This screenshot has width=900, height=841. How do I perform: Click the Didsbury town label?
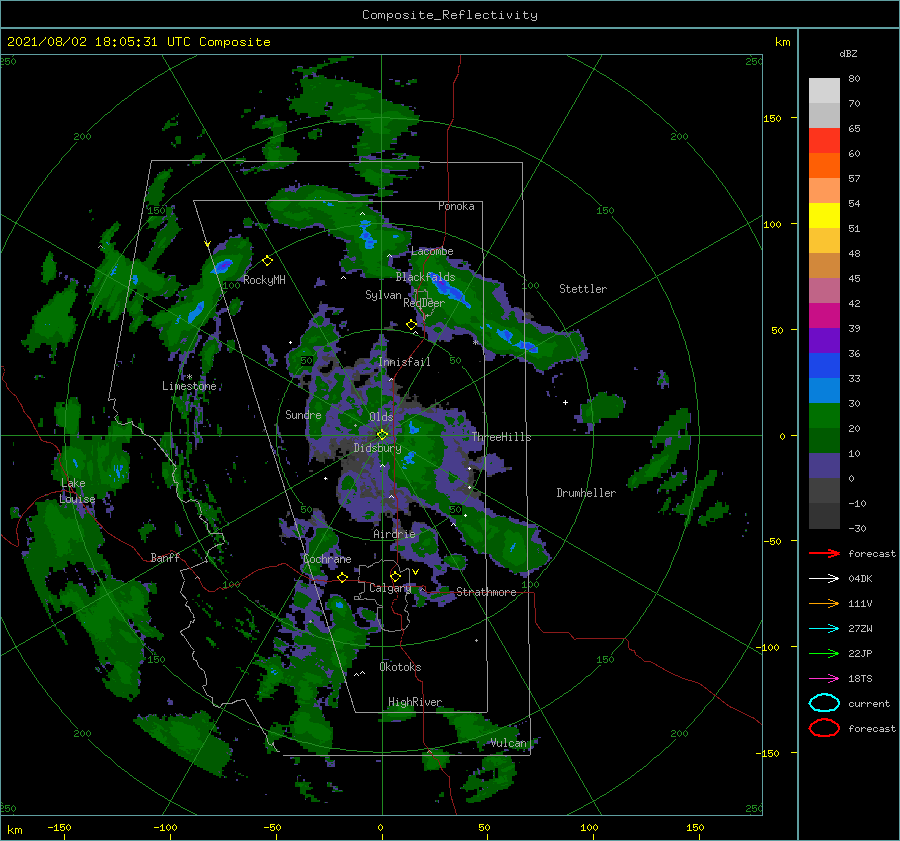click(377, 448)
